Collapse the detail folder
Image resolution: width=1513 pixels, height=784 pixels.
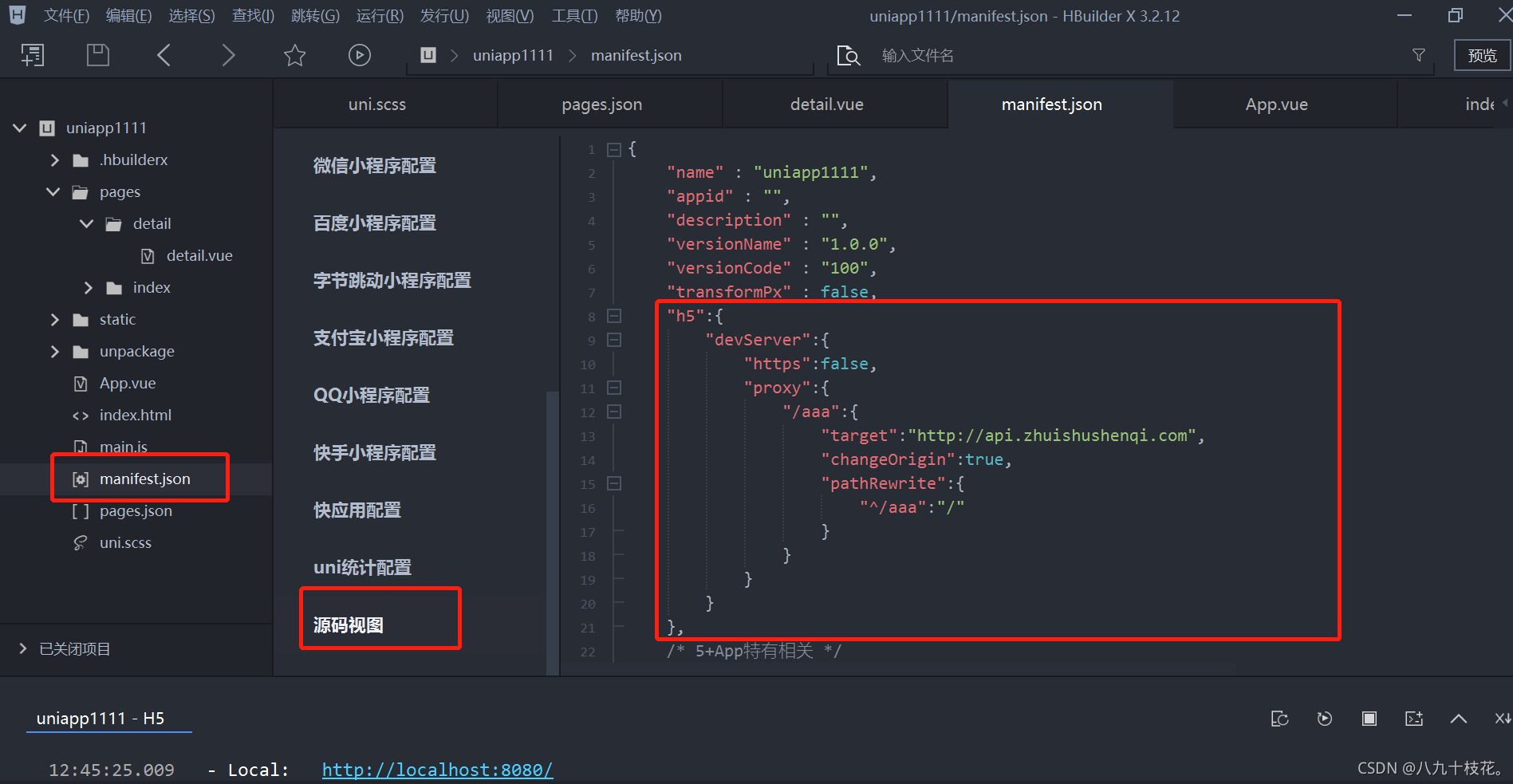(x=87, y=223)
